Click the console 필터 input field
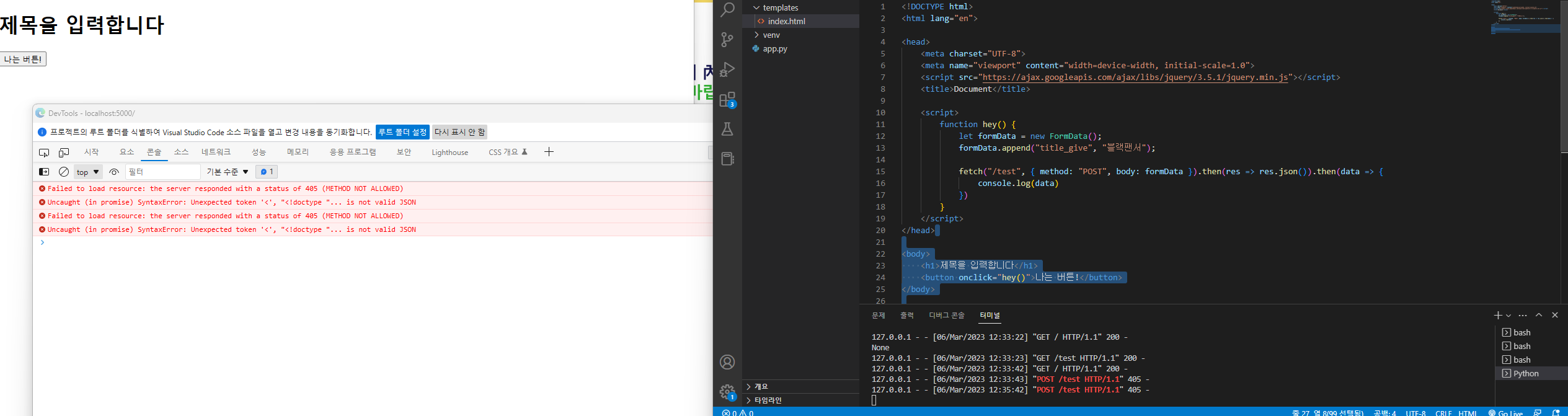The width and height of the screenshot is (1568, 416). [x=163, y=172]
